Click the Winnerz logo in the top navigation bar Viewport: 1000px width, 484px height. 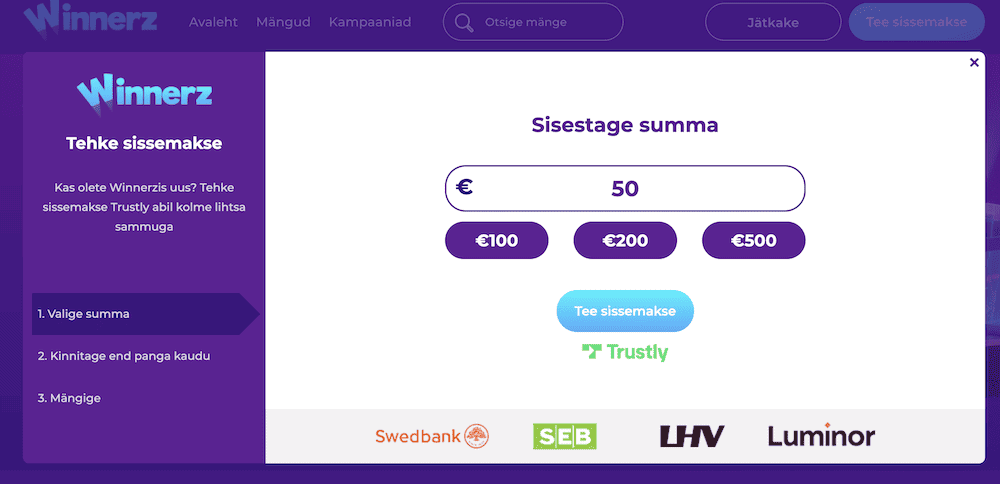point(90,19)
